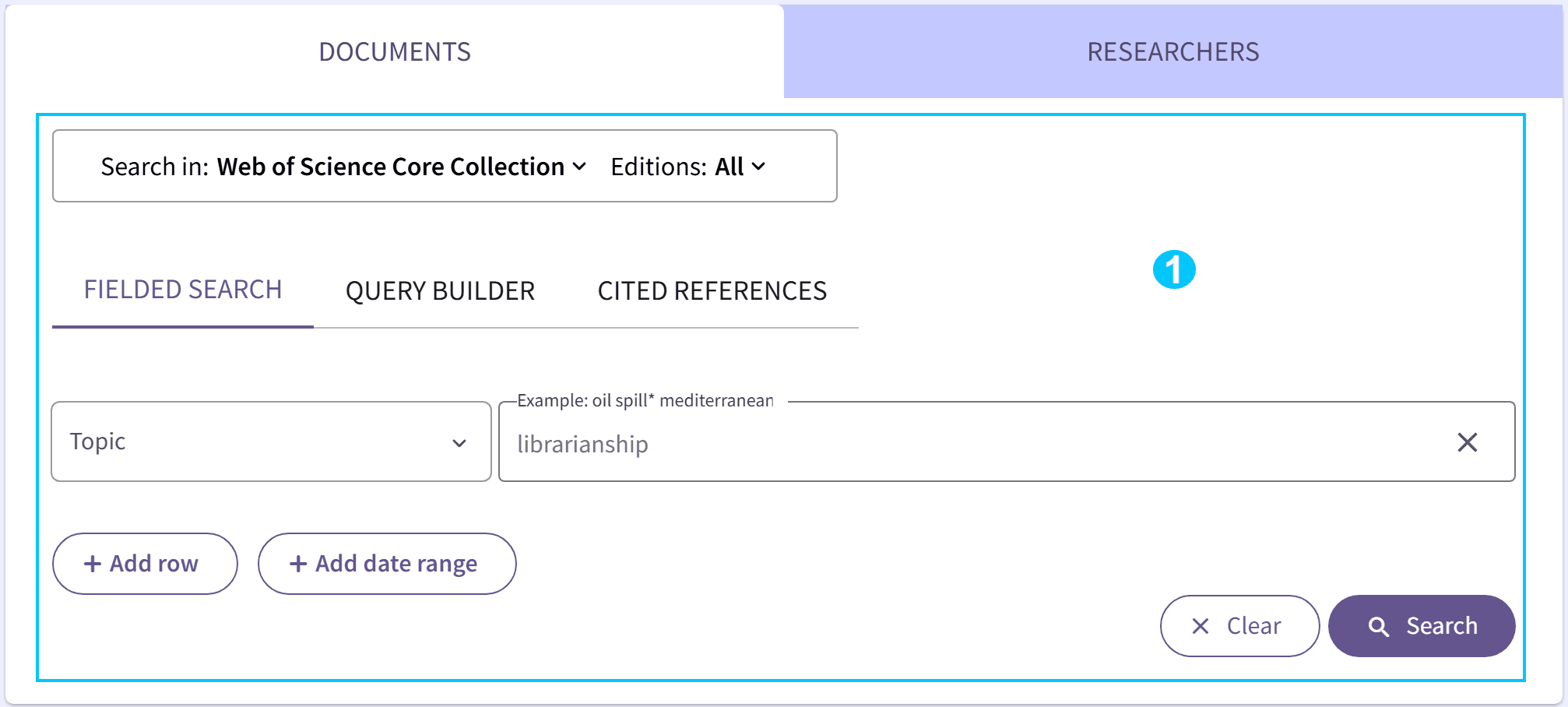
Task: Select the Fielded Search tab
Action: pos(183,290)
